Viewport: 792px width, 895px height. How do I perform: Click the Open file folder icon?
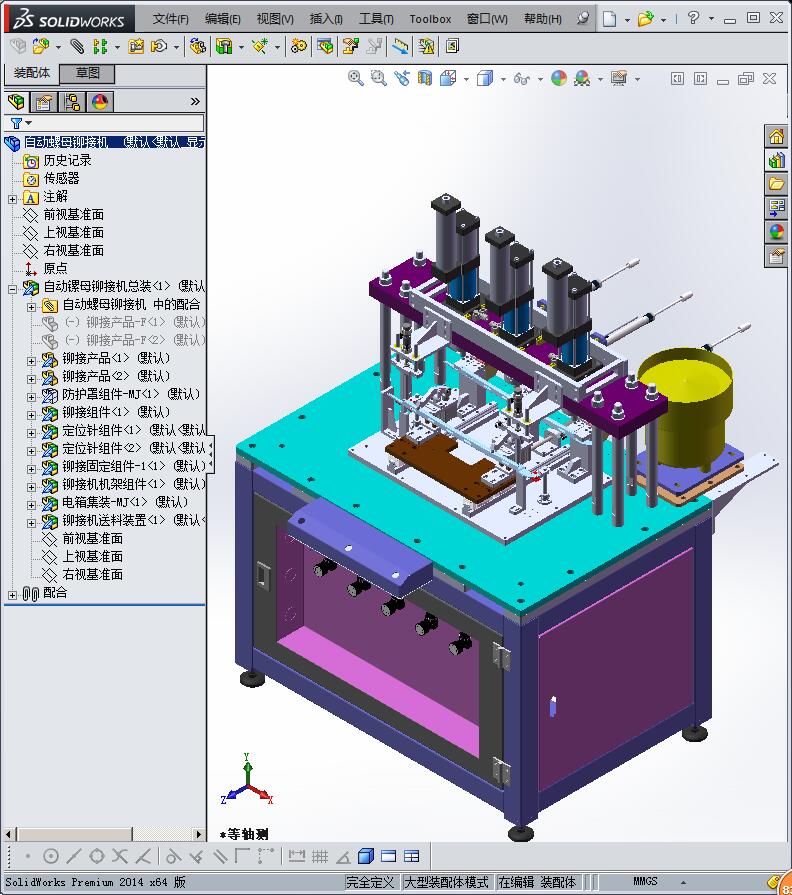point(645,19)
